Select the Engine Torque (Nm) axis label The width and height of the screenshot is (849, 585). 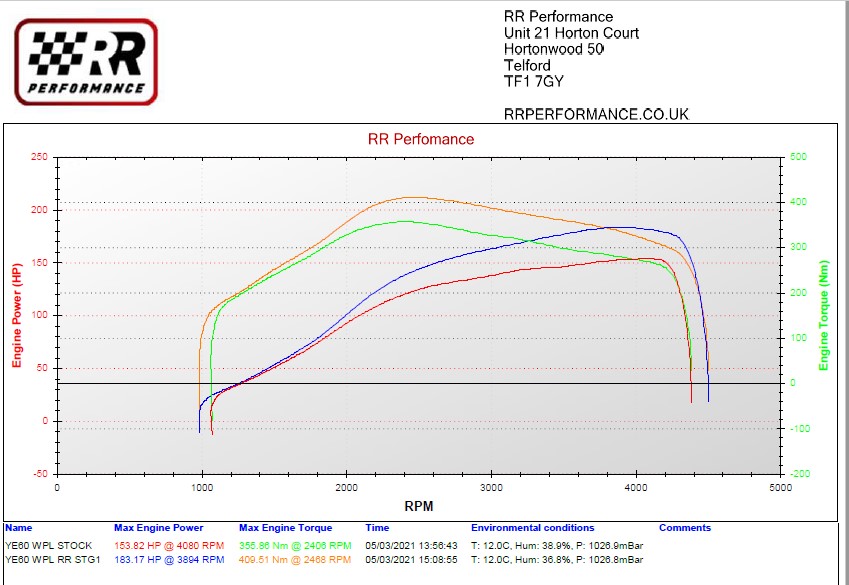(824, 316)
